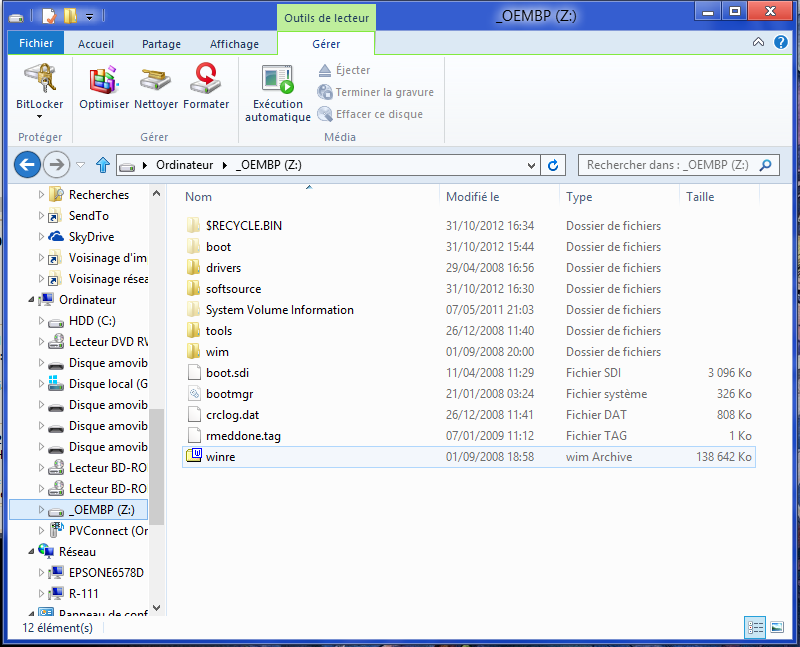Collapse the Ordinateur tree node
The height and width of the screenshot is (647, 800).
click(x=32, y=300)
